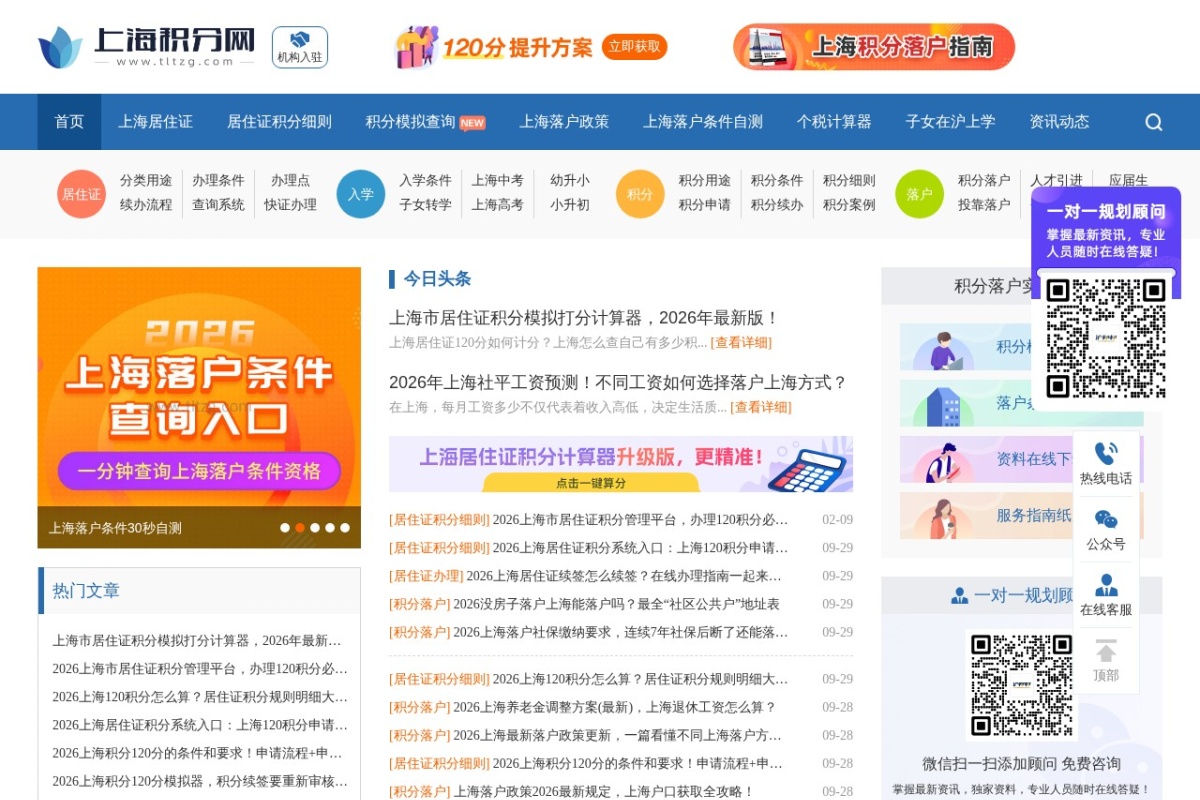Click the 立即获取 button
This screenshot has width=1200, height=800.
635,47
